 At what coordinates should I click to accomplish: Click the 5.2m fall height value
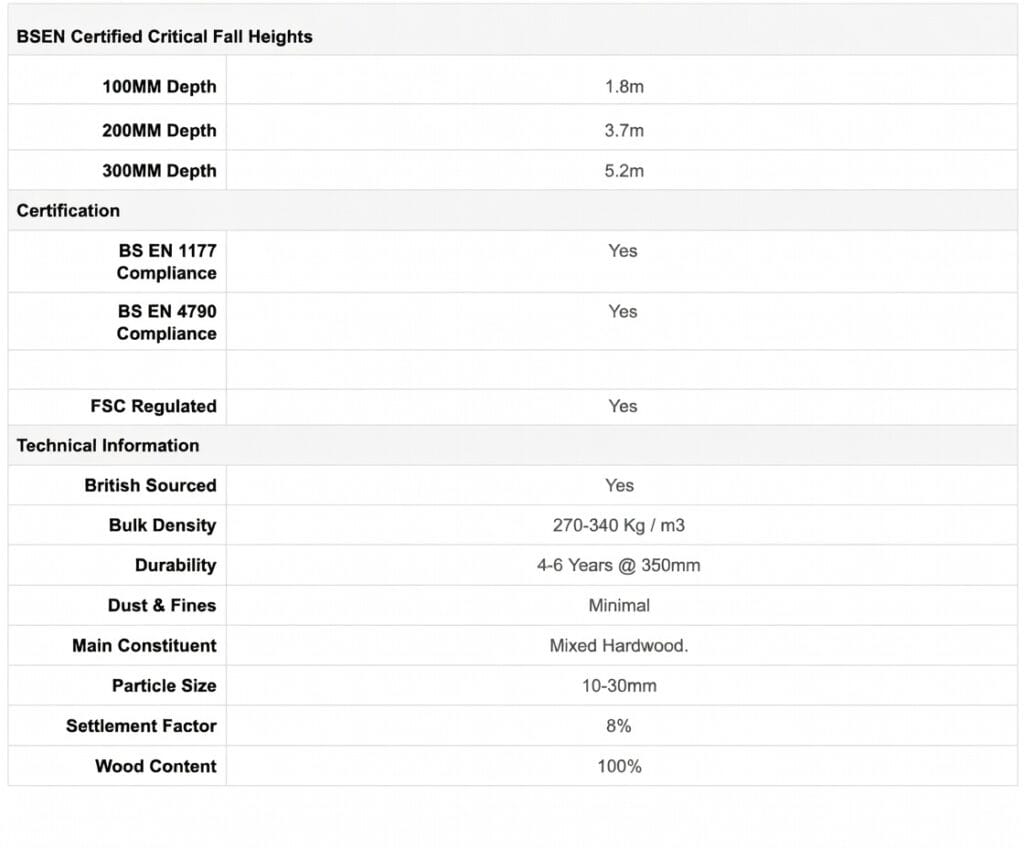tap(624, 171)
